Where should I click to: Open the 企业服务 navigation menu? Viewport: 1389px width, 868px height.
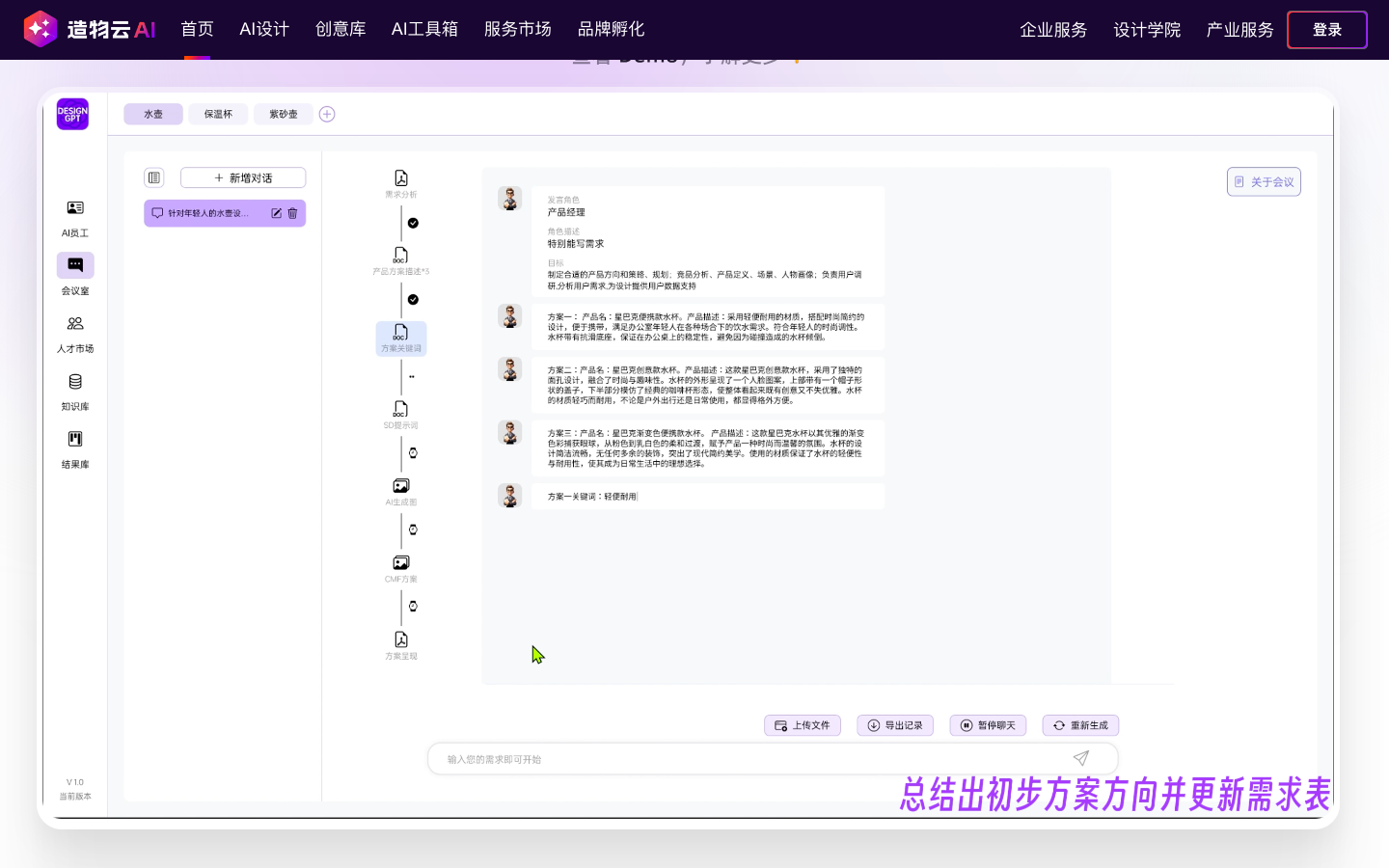click(1053, 30)
